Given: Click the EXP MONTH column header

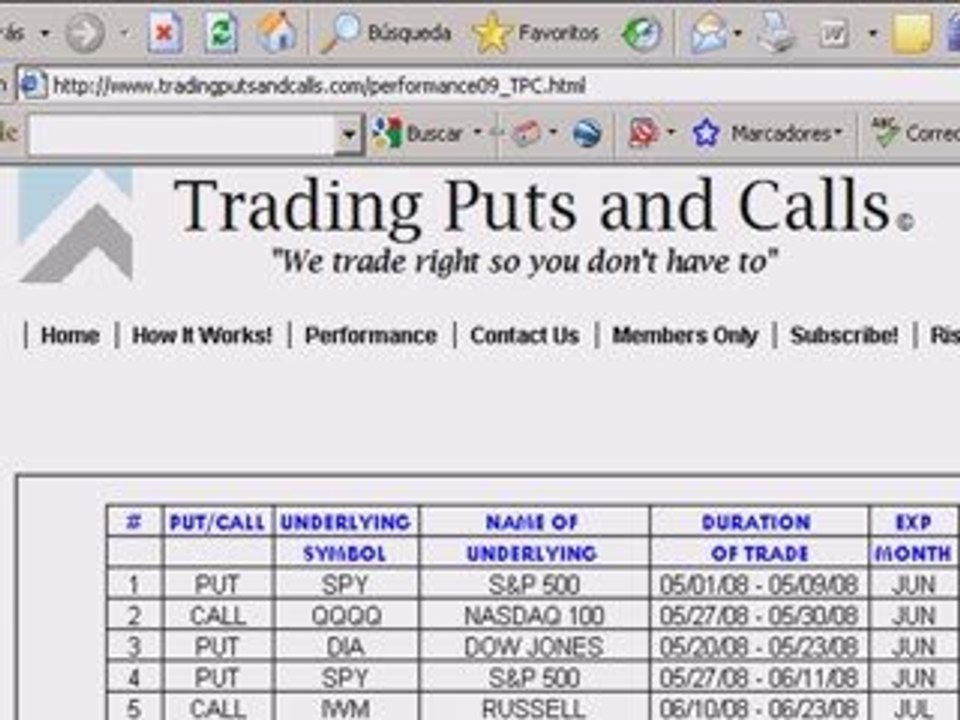Looking at the screenshot, I should pos(912,537).
